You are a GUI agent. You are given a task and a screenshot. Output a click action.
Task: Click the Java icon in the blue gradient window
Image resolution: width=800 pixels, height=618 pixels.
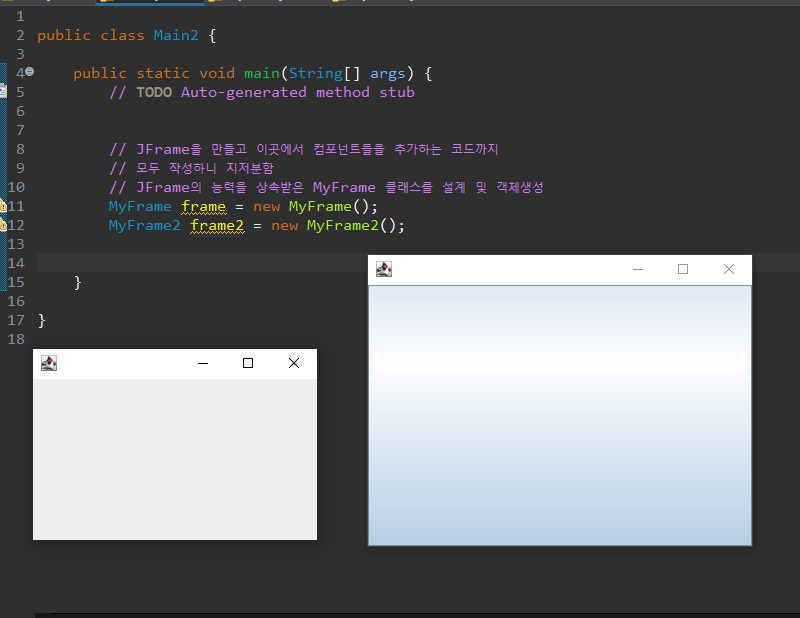384,269
